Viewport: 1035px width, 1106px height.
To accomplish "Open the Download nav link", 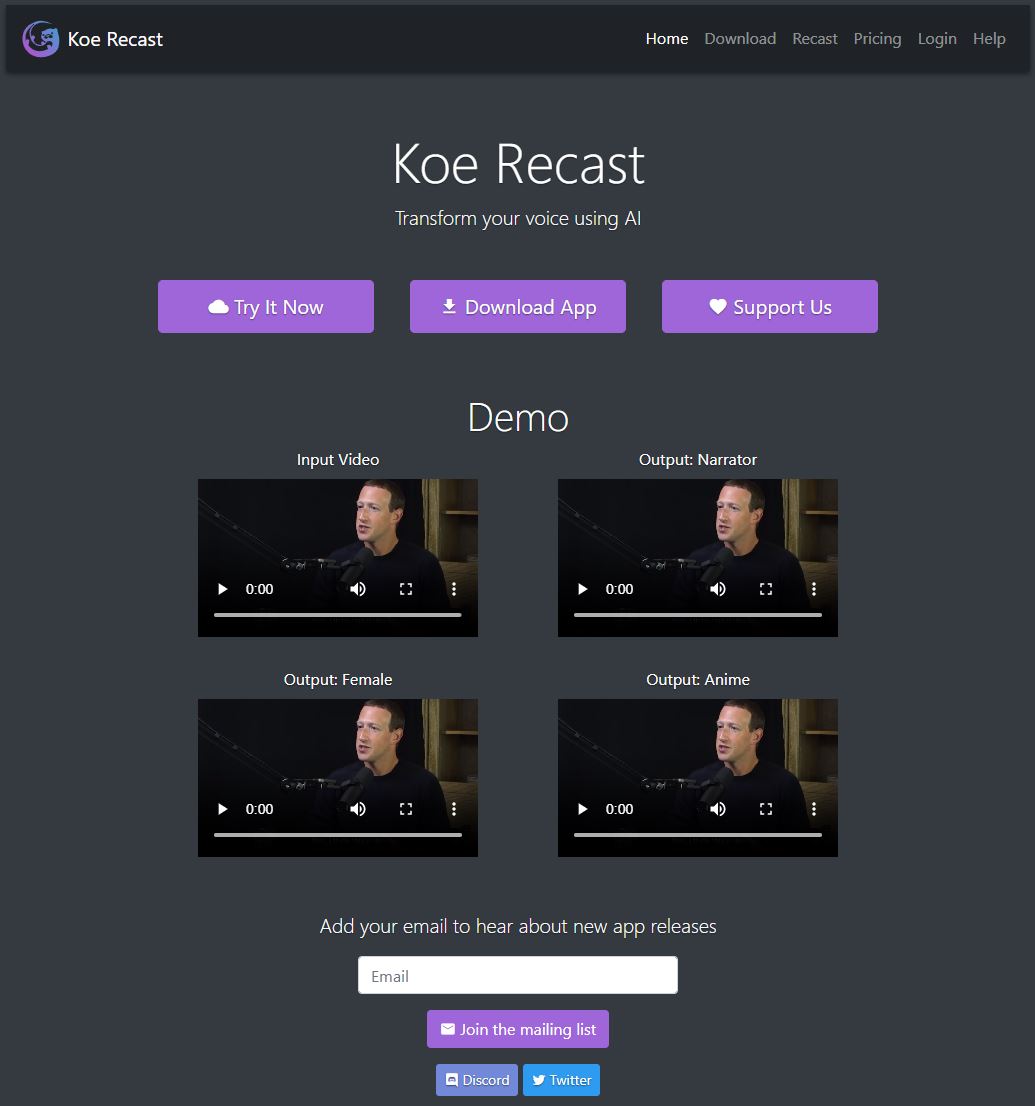I will [x=740, y=39].
